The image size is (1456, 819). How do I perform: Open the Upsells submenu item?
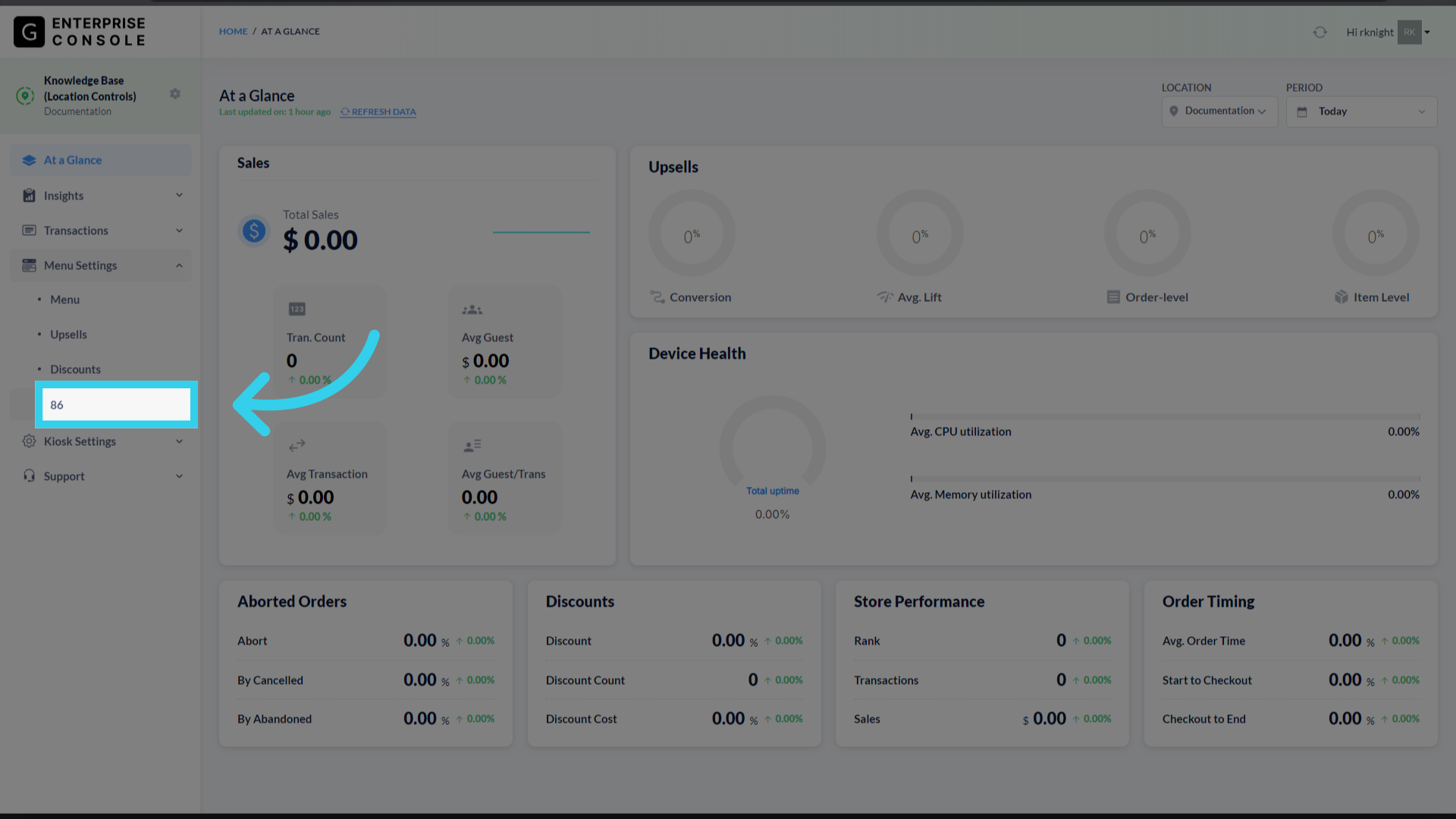68,334
